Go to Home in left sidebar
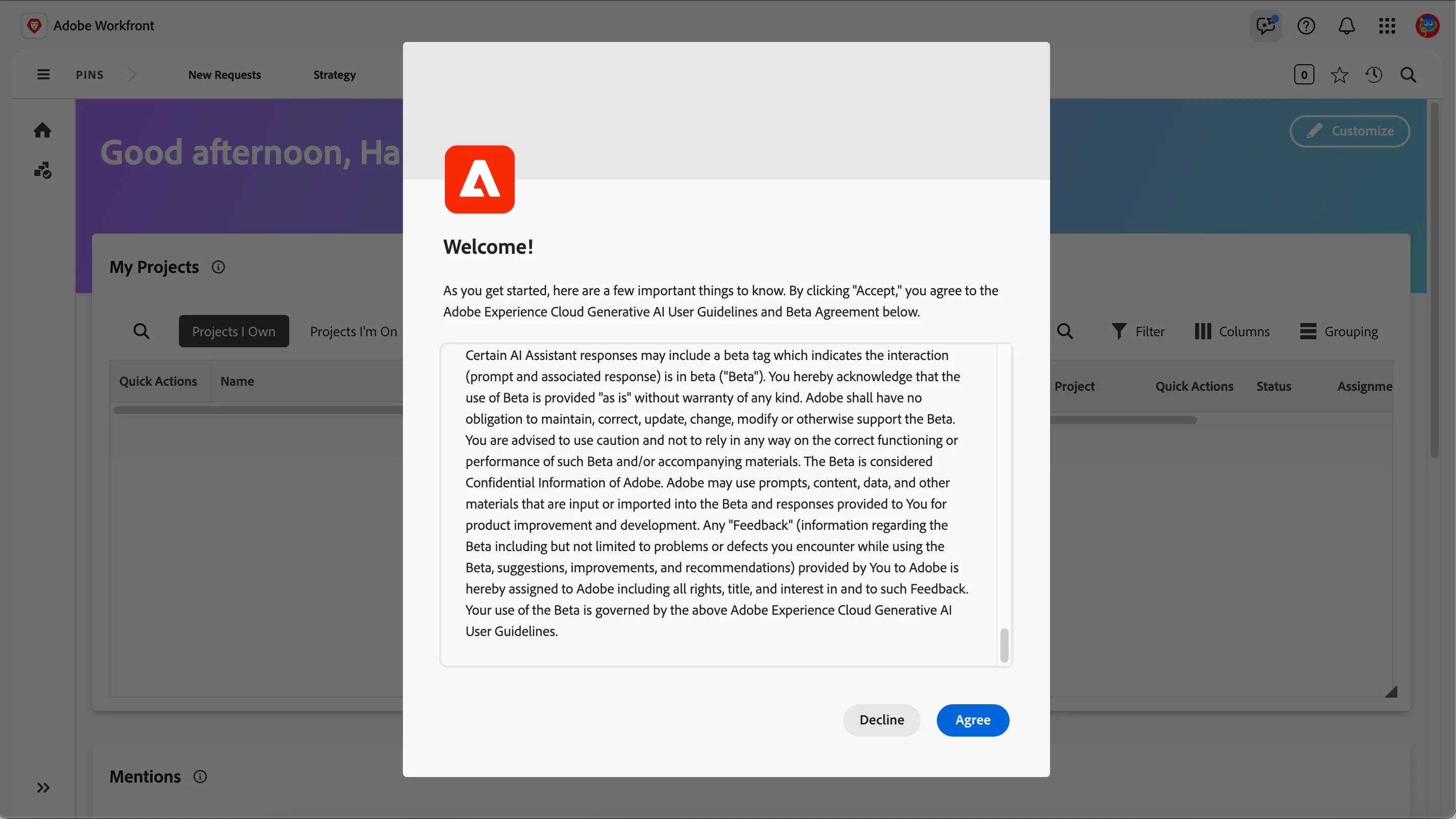 [42, 130]
